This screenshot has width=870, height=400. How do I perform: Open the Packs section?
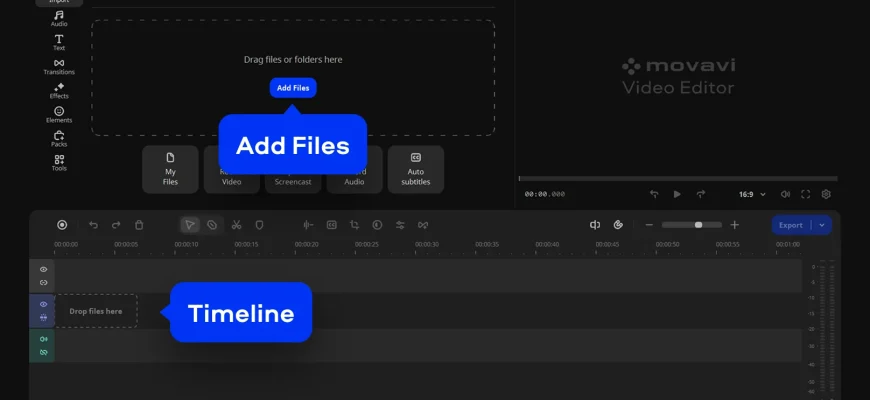(x=59, y=139)
